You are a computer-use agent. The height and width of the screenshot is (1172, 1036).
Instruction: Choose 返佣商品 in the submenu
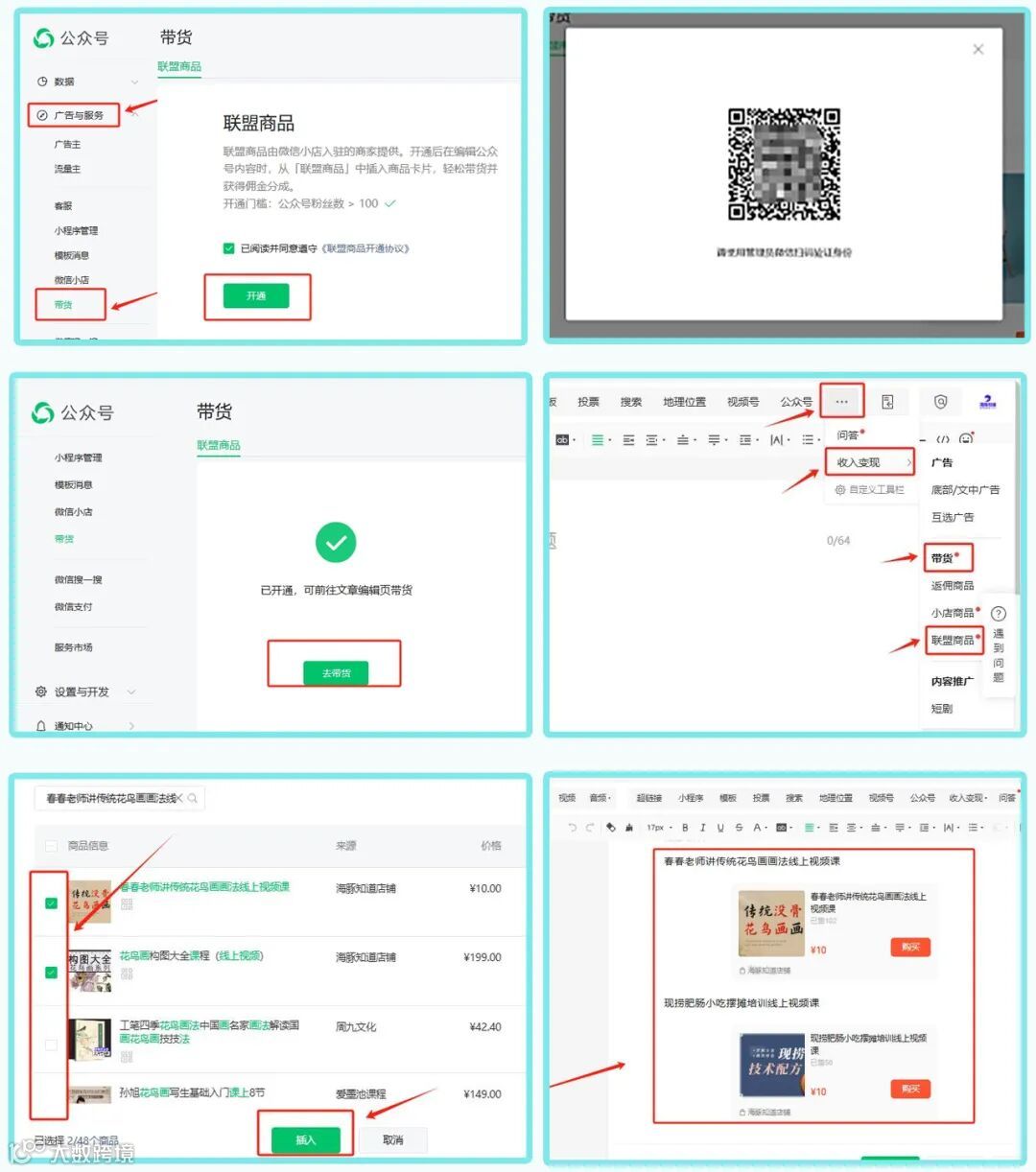pos(952,585)
